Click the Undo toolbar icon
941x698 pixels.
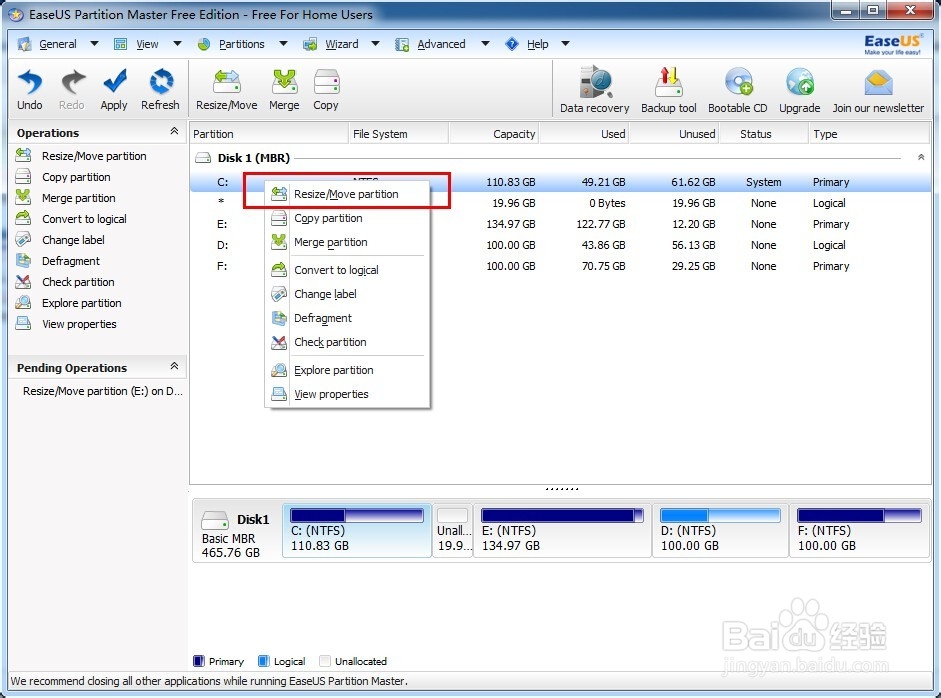(x=29, y=82)
